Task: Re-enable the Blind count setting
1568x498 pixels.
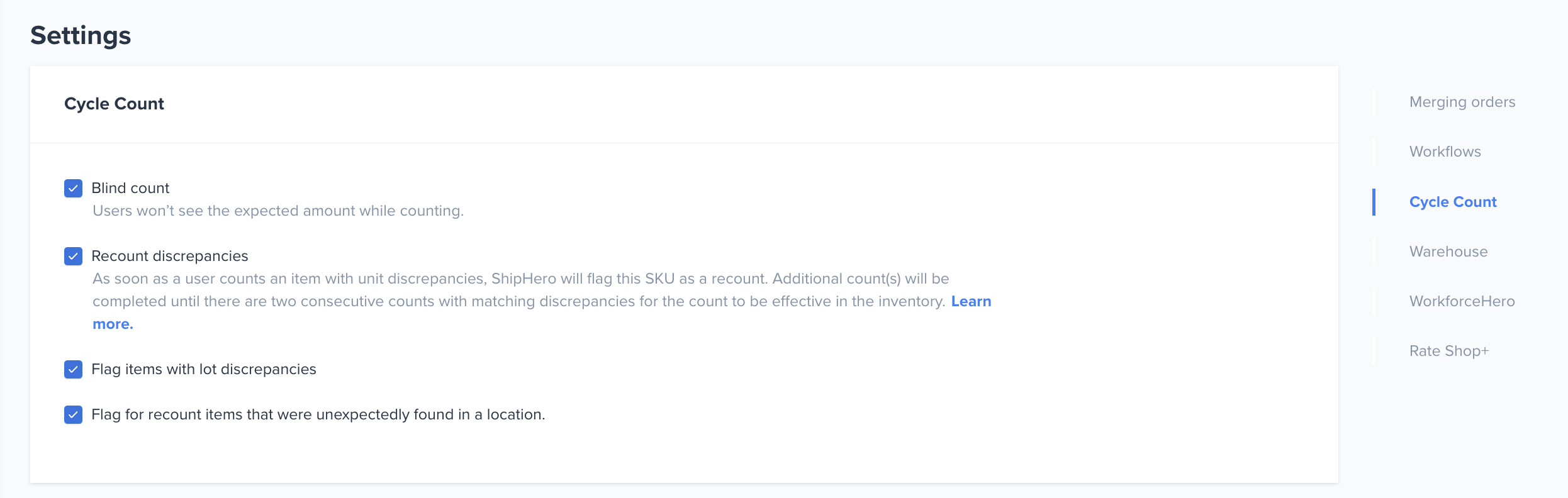Action: point(73,188)
